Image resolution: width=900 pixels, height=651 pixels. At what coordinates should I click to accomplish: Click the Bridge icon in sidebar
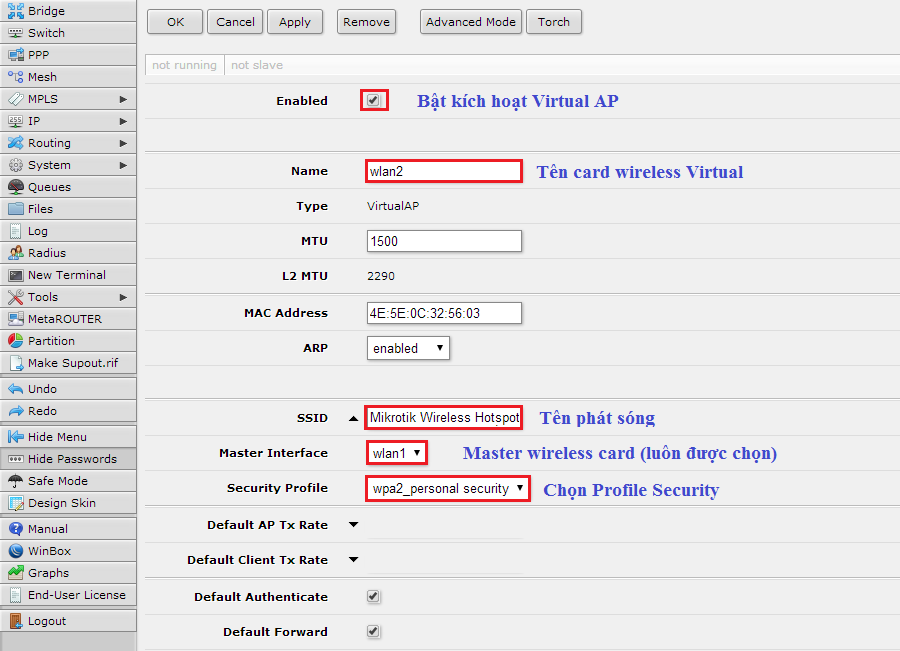coord(16,11)
